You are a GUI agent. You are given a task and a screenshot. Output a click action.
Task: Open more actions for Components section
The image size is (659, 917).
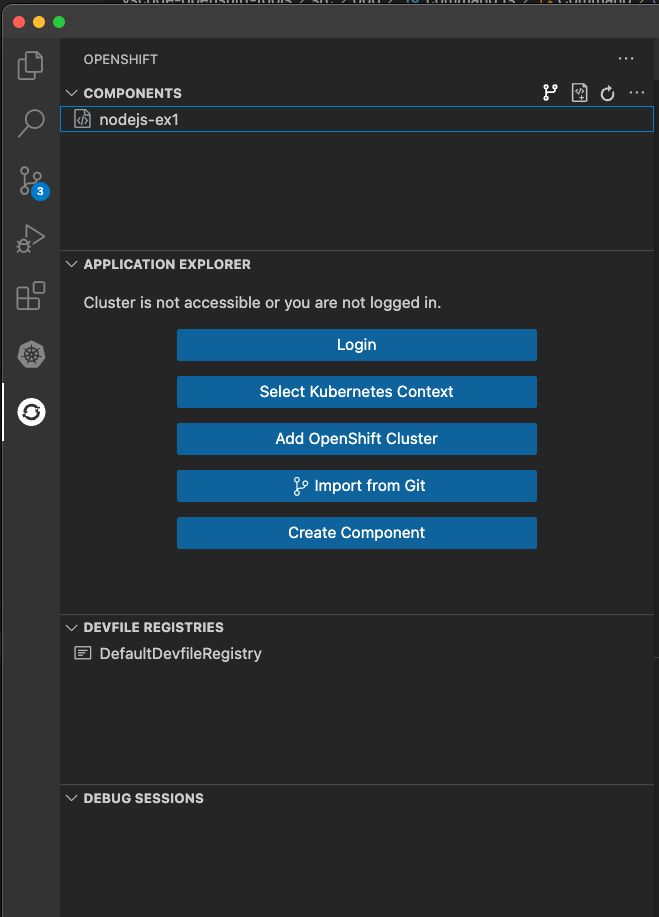pyautogui.click(x=636, y=92)
